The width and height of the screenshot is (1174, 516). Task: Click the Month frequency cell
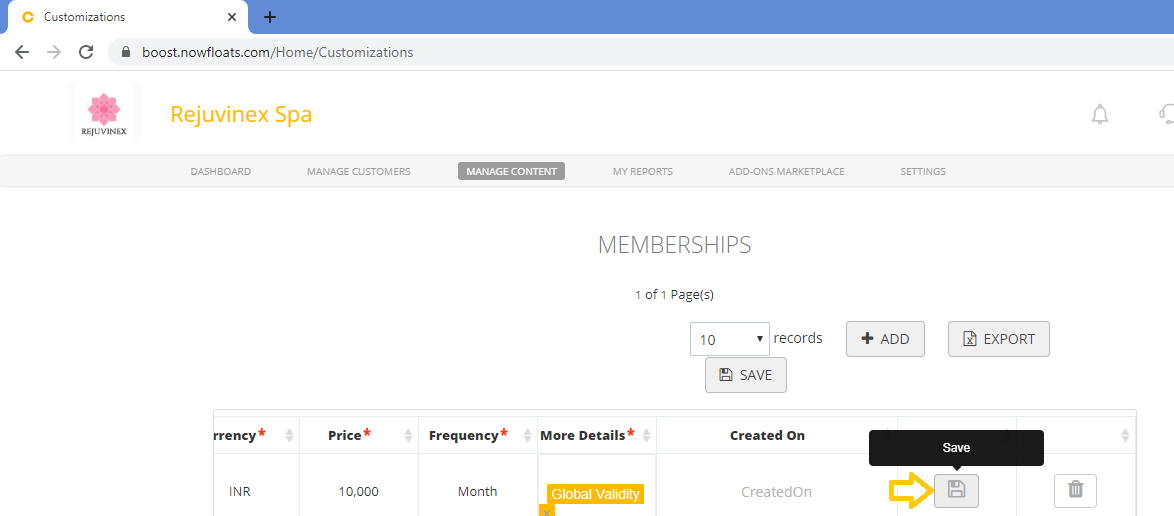coord(478,491)
